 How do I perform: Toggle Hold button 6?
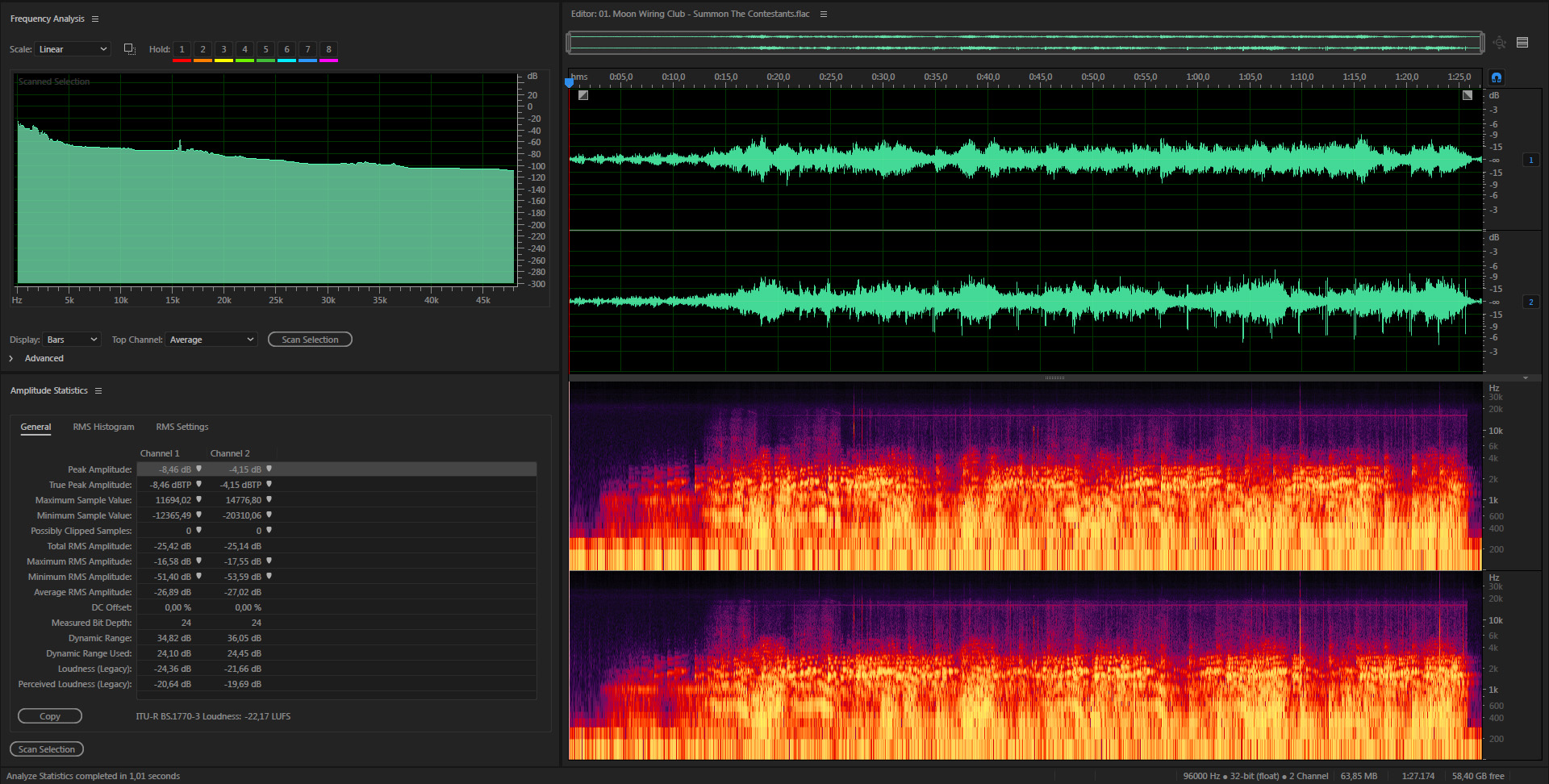tap(286, 50)
